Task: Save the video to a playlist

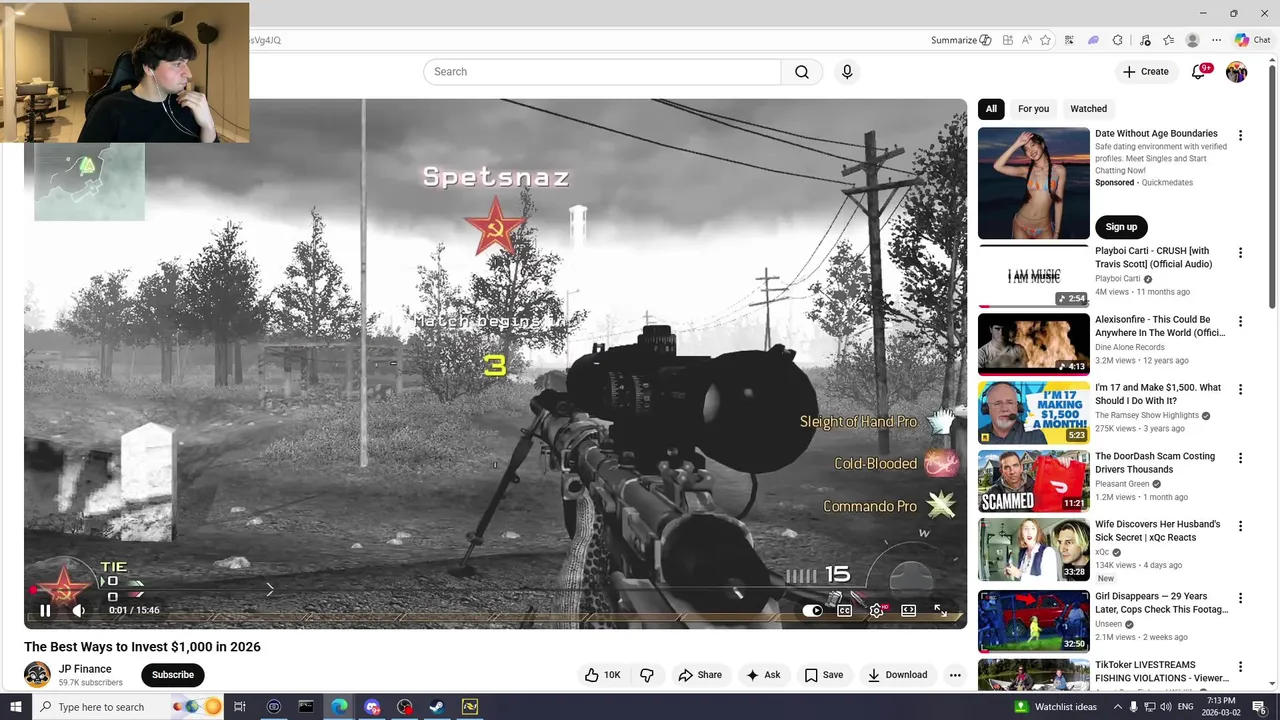Action: coord(824,675)
